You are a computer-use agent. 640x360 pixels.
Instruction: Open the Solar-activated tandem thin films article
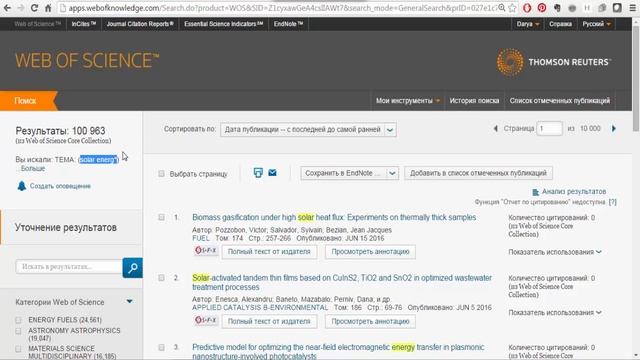[342, 282]
